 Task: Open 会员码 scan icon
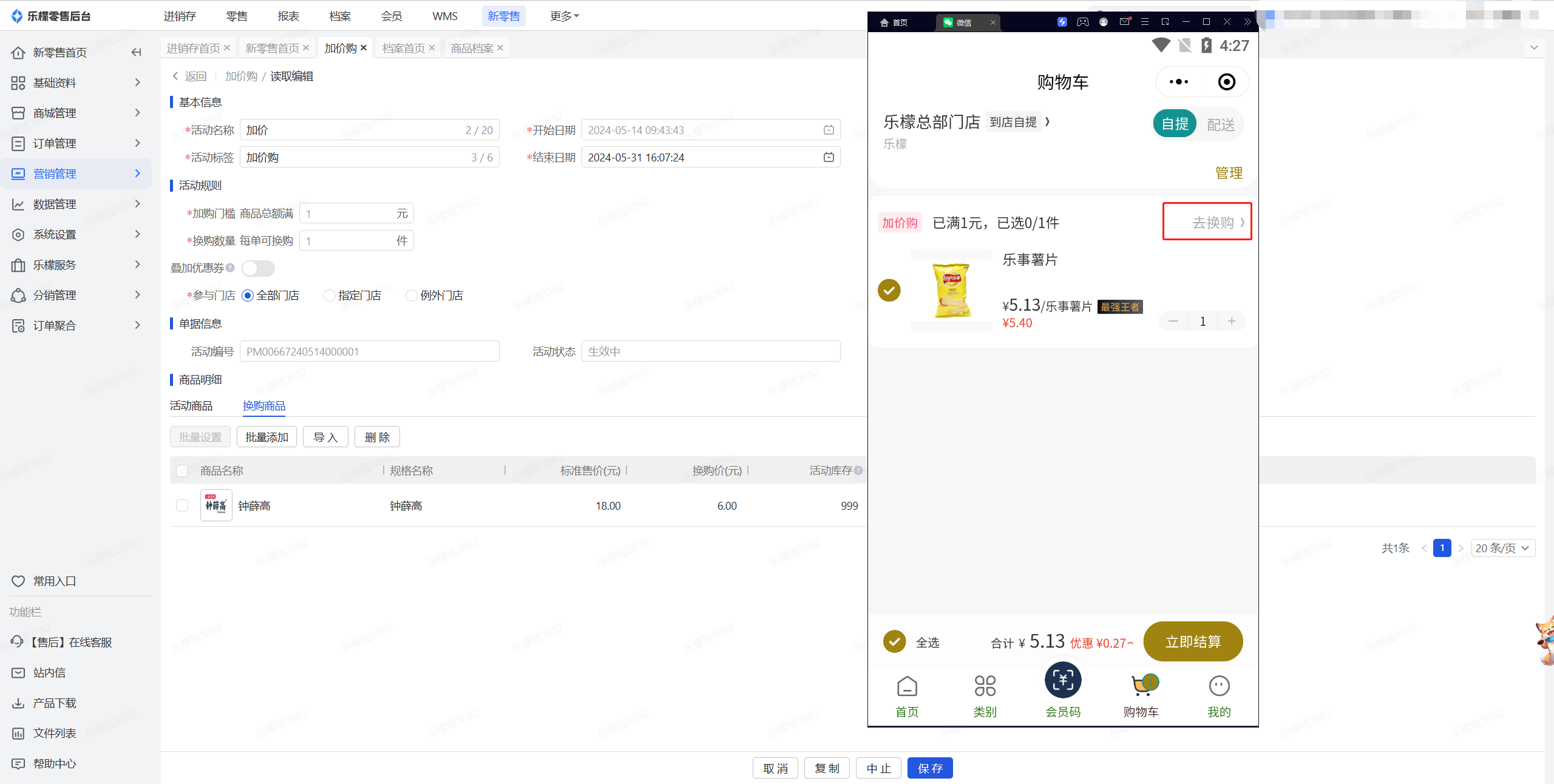click(1063, 680)
